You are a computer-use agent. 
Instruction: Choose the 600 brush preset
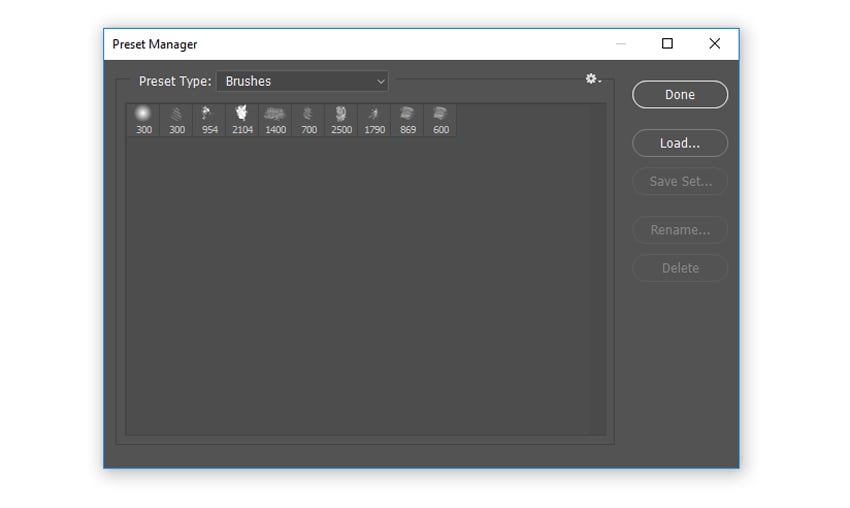pos(441,120)
